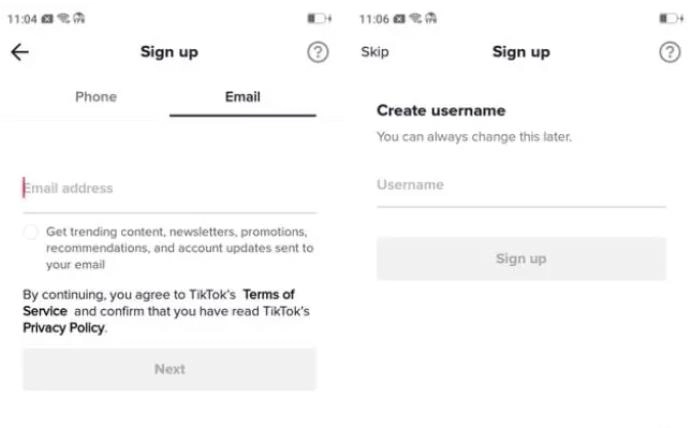The height and width of the screenshot is (428, 697).
Task: Open the Terms of Service link
Action: [268, 294]
